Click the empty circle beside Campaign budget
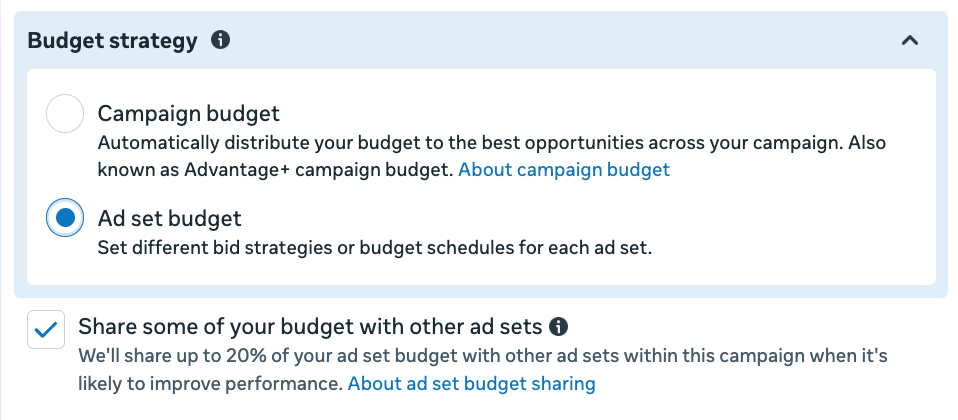 point(65,115)
